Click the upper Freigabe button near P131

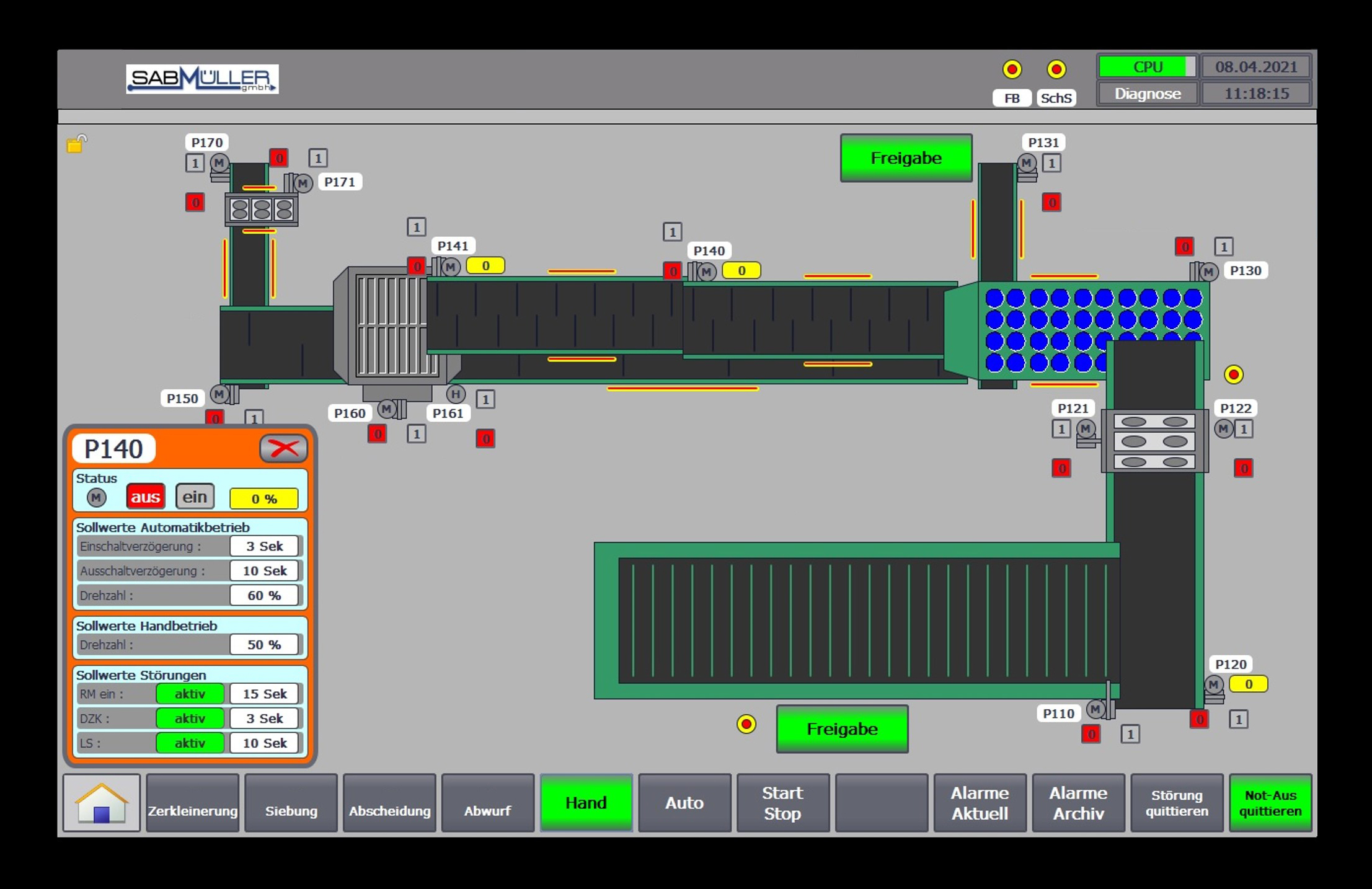pos(906,158)
